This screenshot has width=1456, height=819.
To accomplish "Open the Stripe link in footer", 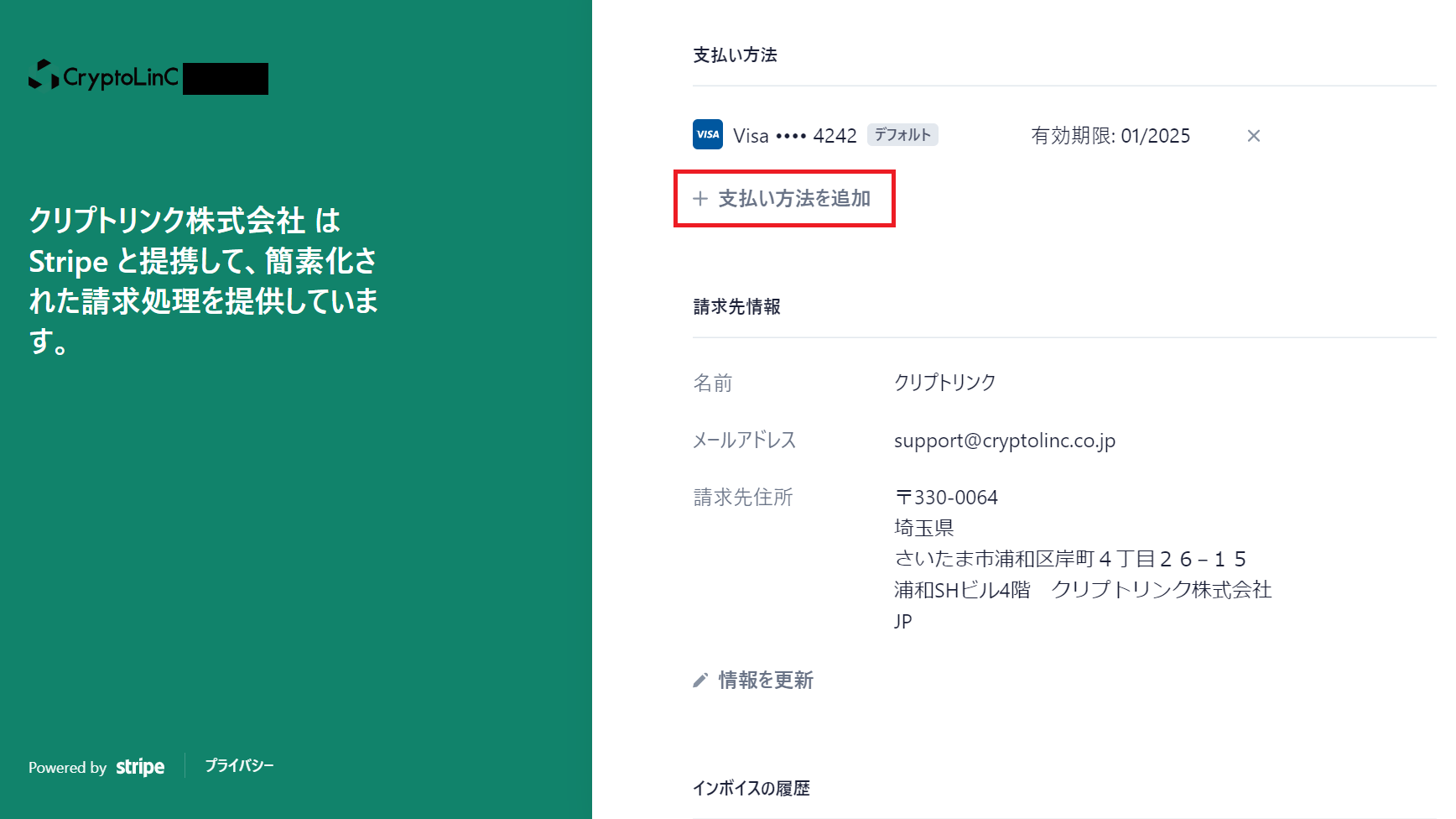I will (140, 767).
